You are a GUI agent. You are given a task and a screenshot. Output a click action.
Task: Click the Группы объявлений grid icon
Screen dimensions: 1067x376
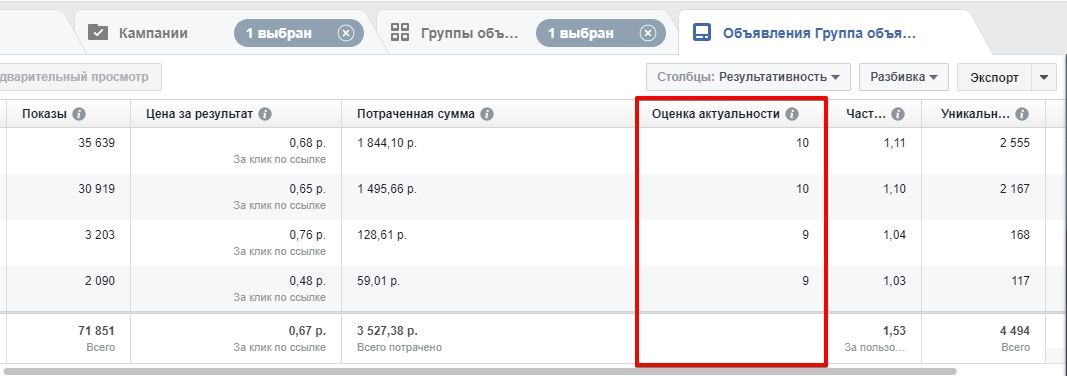pyautogui.click(x=400, y=33)
